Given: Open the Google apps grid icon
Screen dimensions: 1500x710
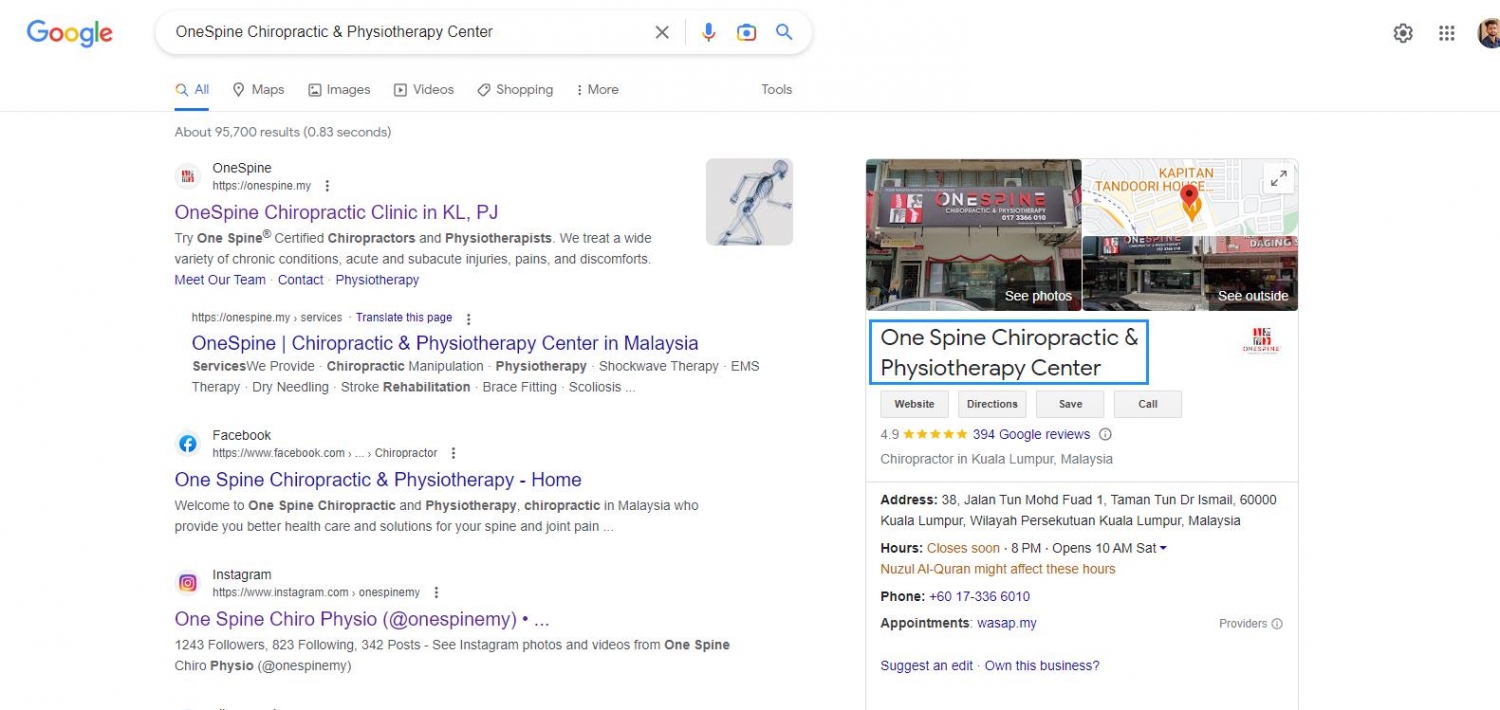Looking at the screenshot, I should click(x=1446, y=33).
